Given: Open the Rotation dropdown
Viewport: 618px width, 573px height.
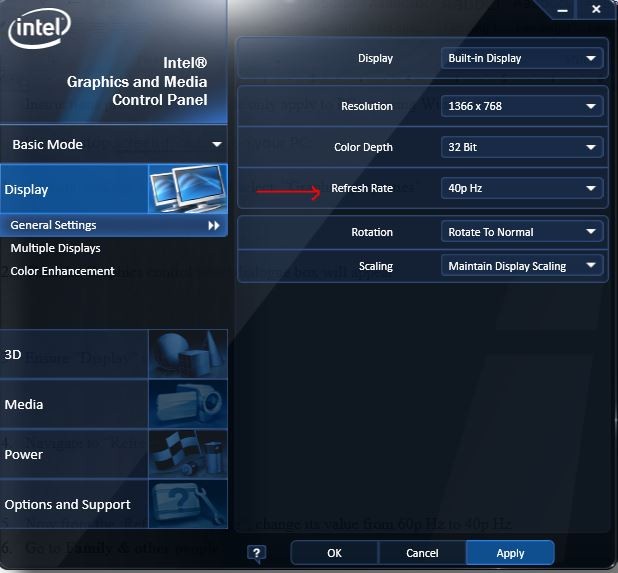Looking at the screenshot, I should [x=522, y=232].
